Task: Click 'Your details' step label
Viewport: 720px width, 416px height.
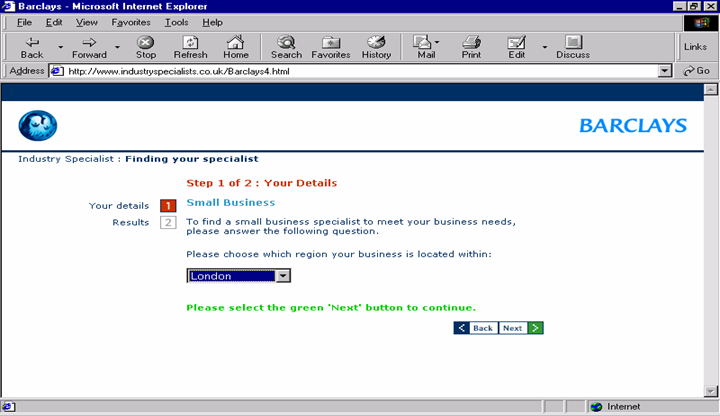Action: (x=119, y=206)
